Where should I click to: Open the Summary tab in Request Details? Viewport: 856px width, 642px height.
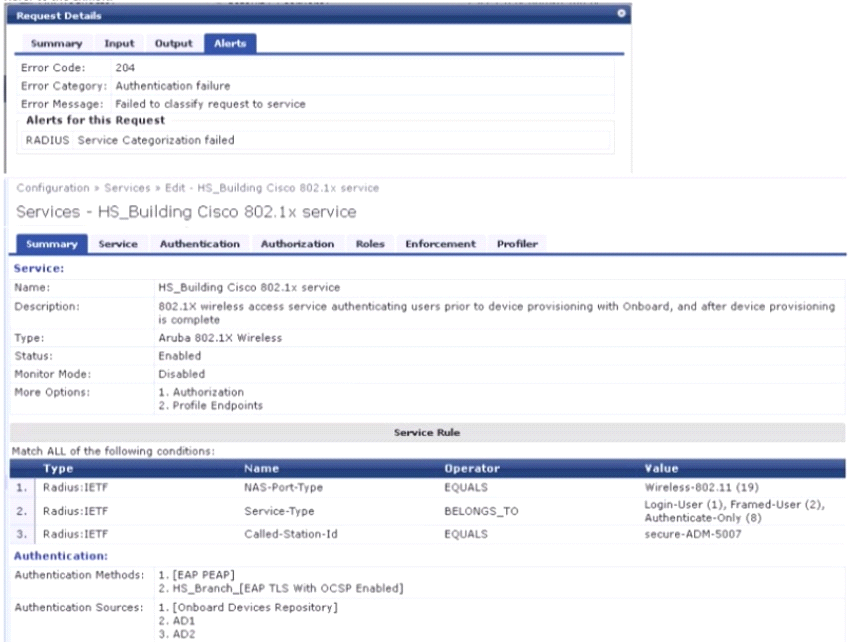tap(56, 43)
